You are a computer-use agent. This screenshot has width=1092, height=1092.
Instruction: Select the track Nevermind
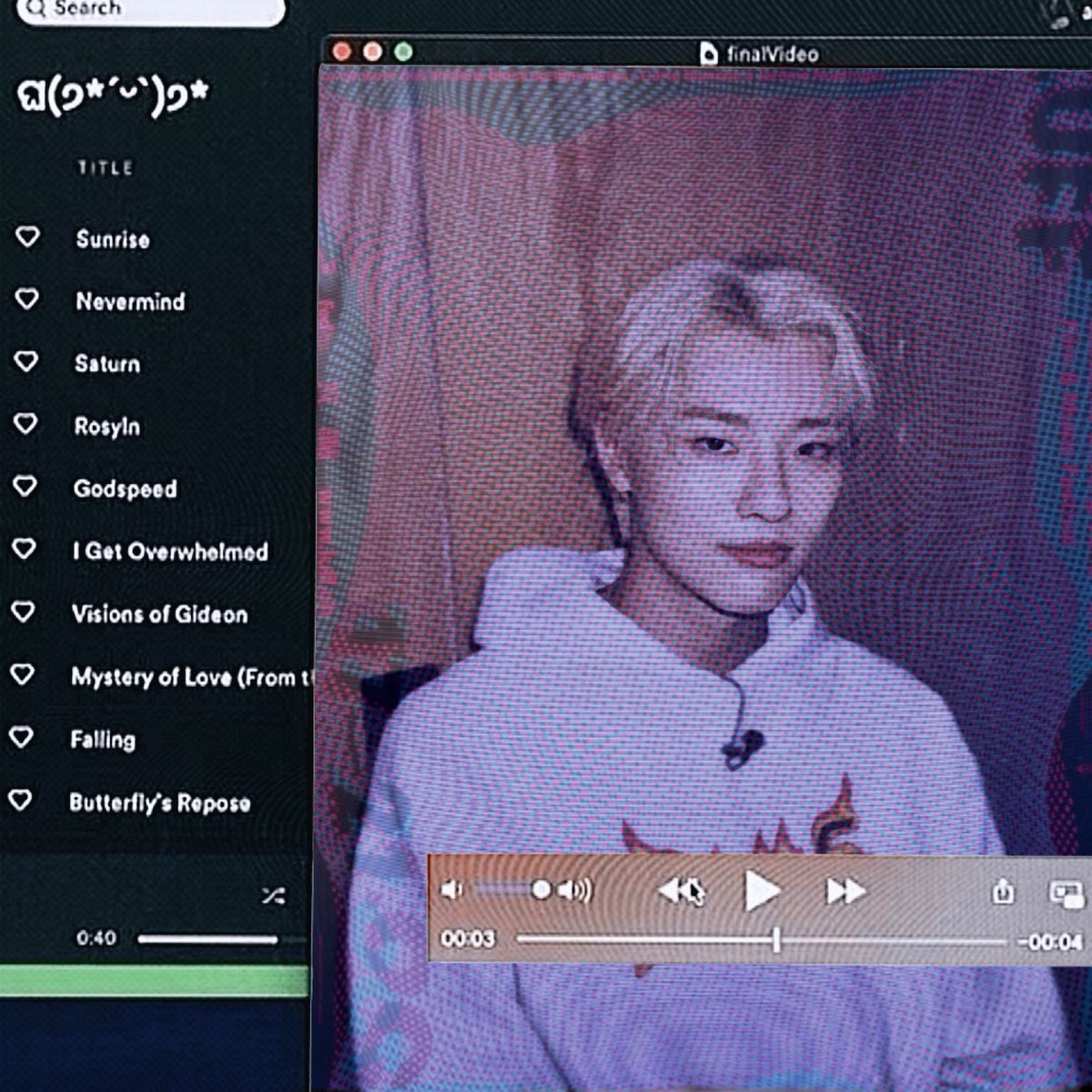coord(130,301)
